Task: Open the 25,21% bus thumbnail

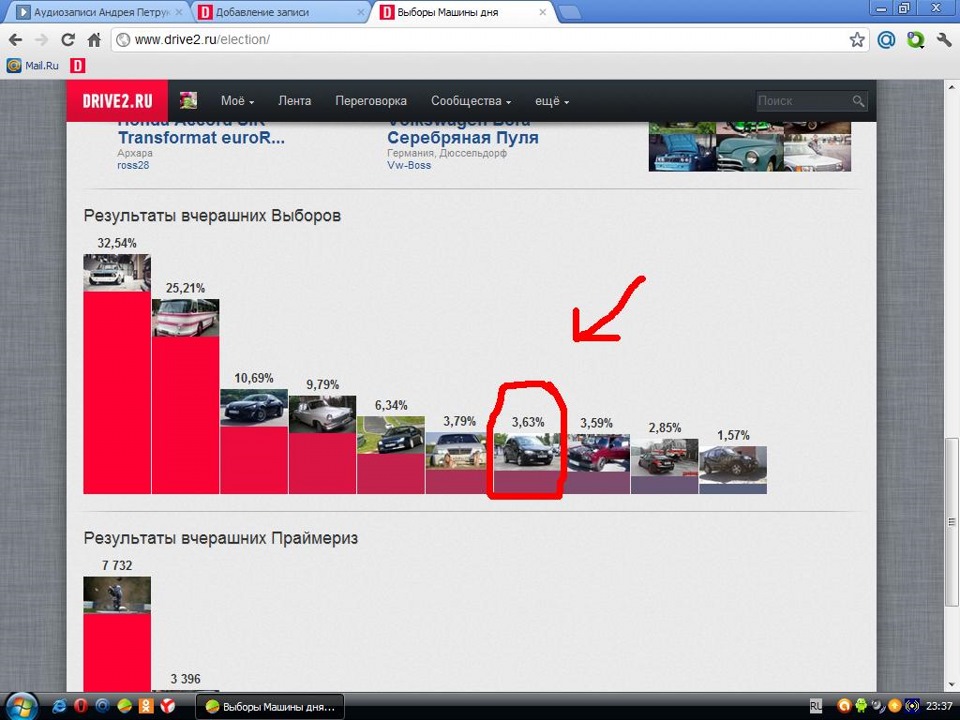Action: tap(186, 318)
